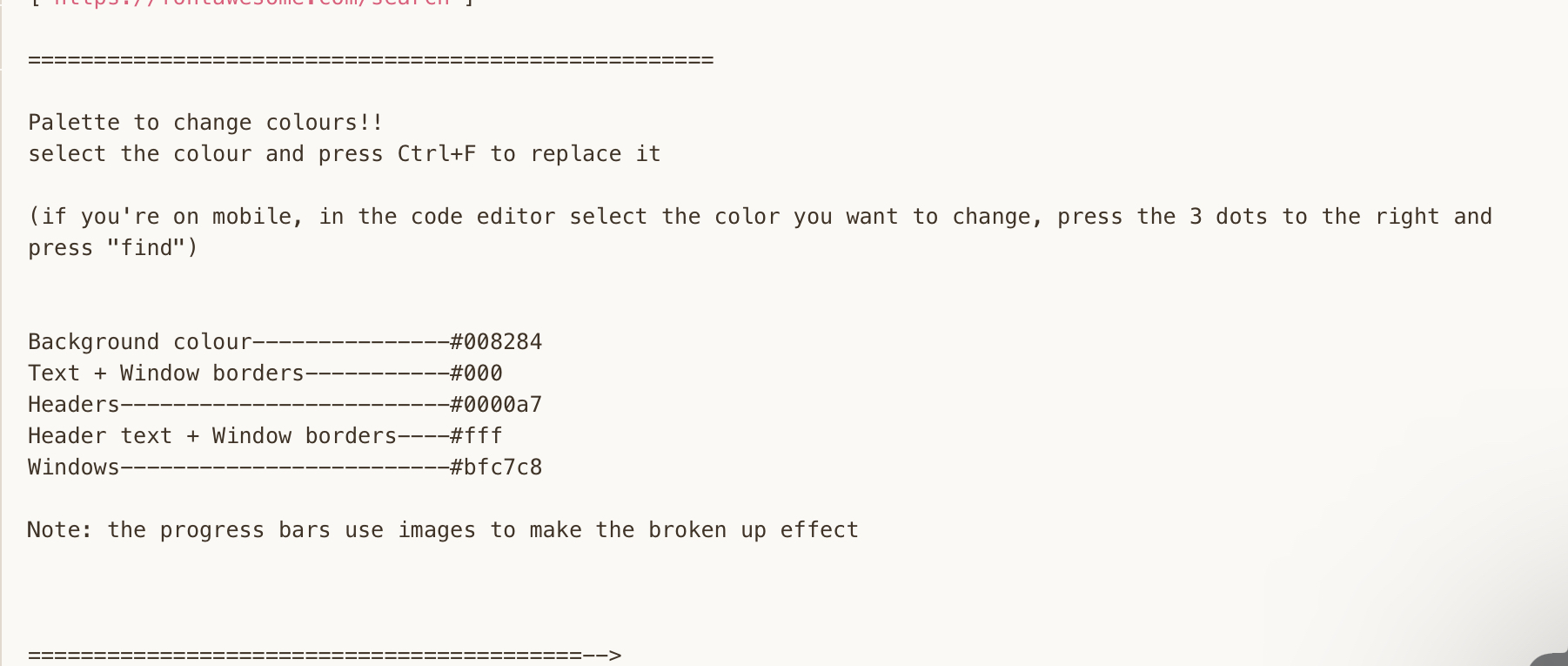Click the "Background colour" label text
Viewport: 1568px width, 666px height.
pos(139,342)
